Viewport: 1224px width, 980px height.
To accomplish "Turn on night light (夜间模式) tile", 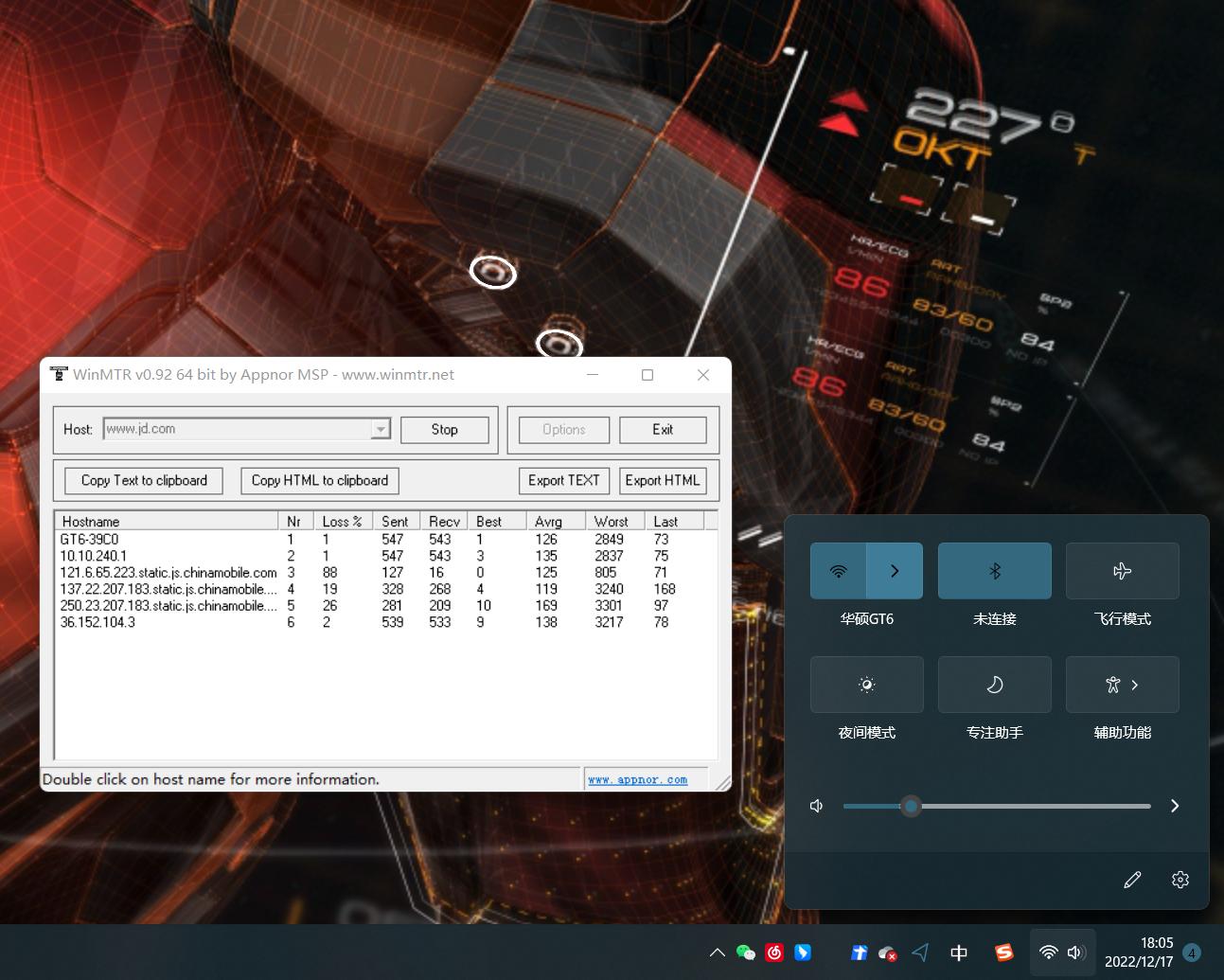I will pyautogui.click(x=866, y=685).
